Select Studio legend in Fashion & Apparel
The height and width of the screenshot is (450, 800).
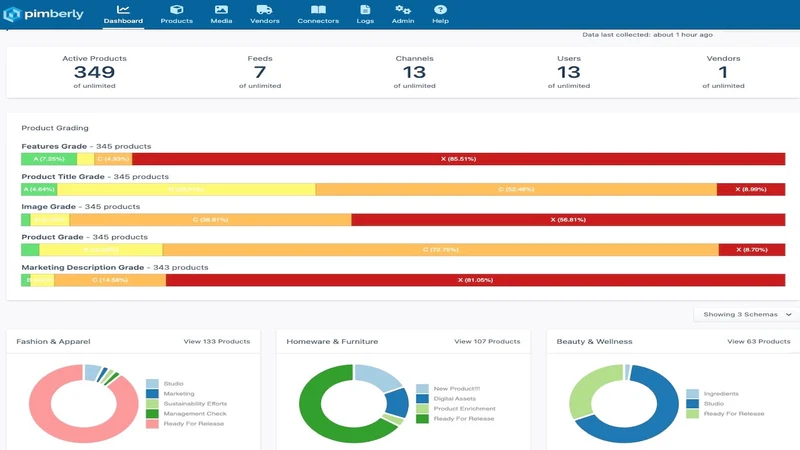coord(165,384)
